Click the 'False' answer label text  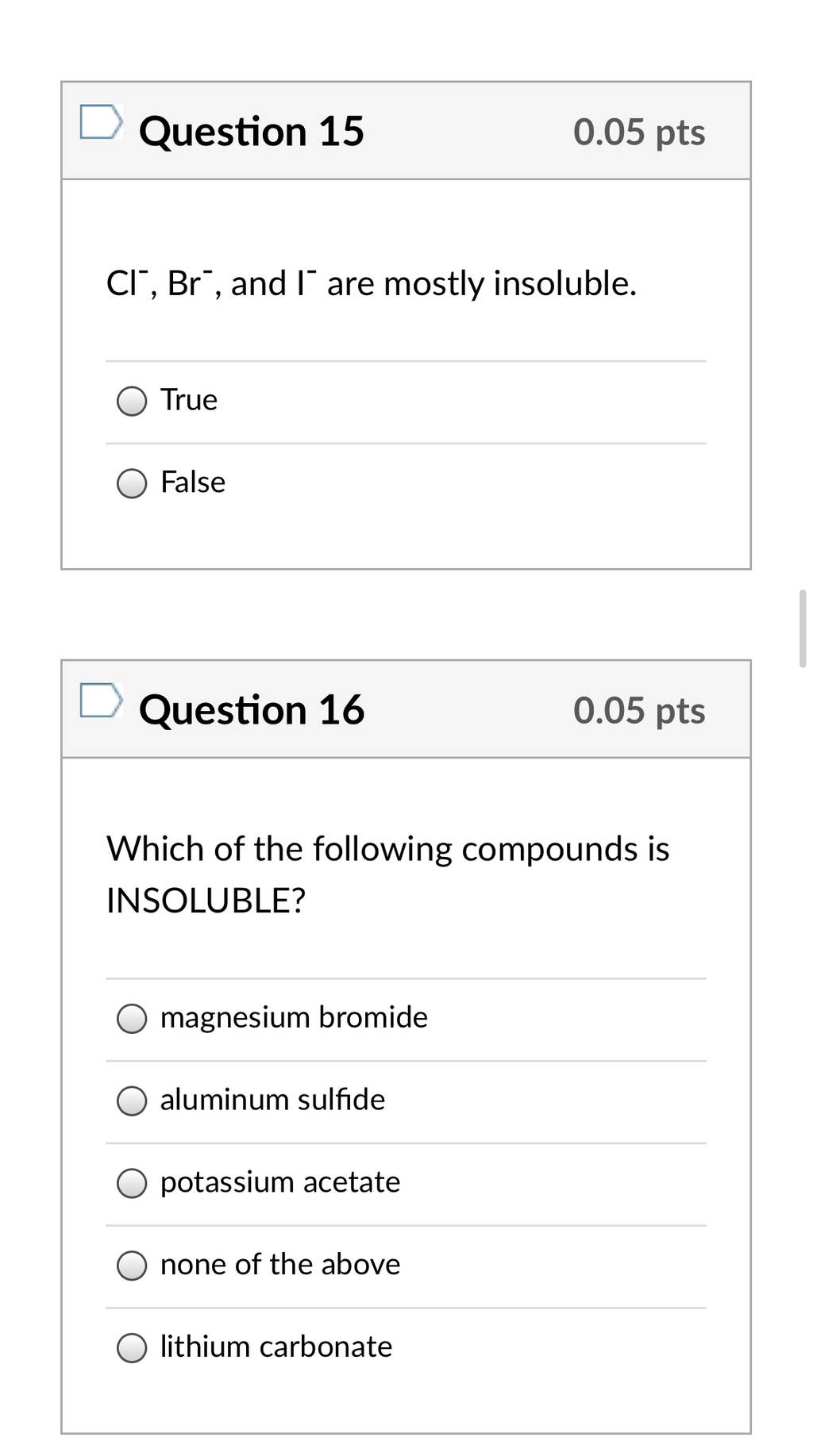click(193, 482)
